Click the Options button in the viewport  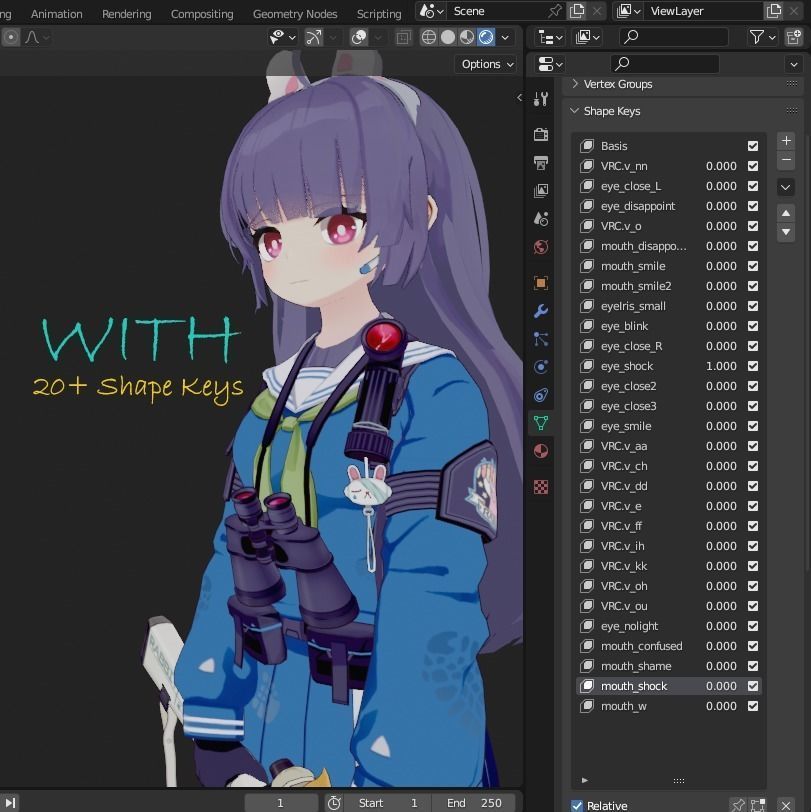pyautogui.click(x=485, y=63)
